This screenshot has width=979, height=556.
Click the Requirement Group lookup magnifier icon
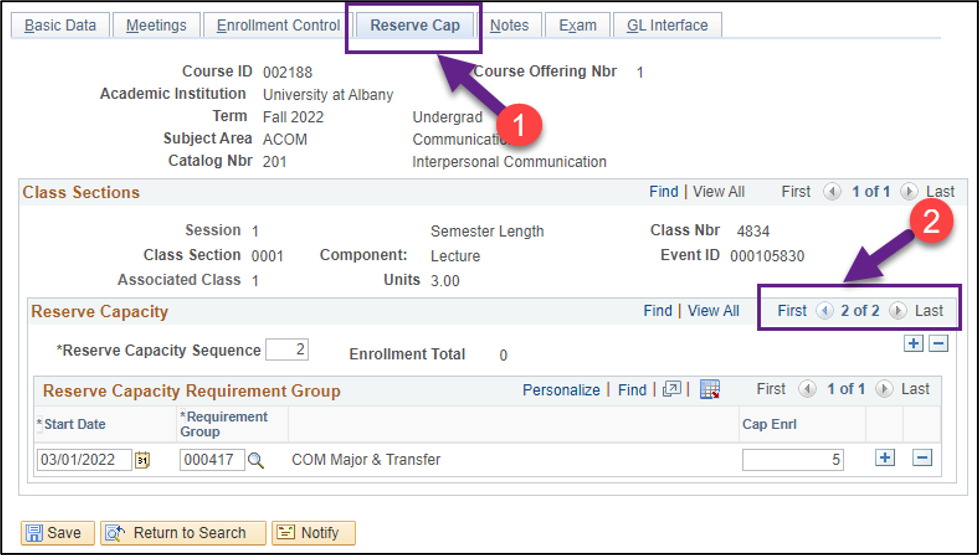click(x=256, y=460)
